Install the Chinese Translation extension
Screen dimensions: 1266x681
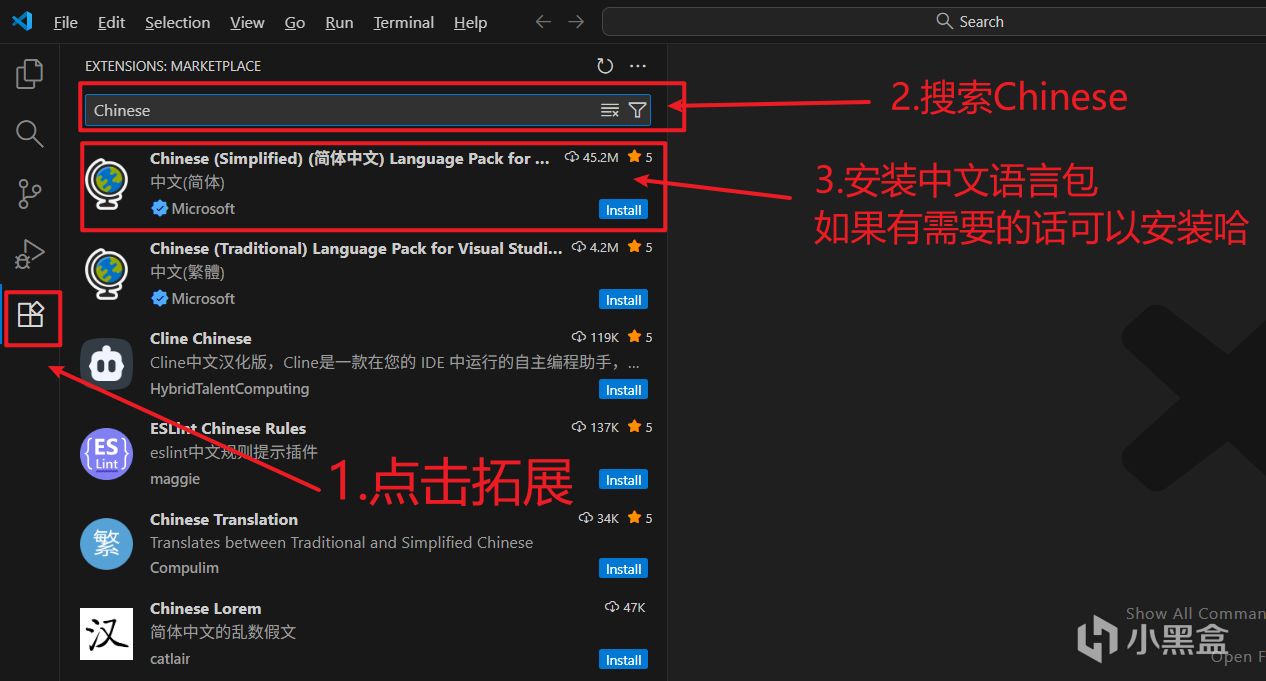(x=623, y=569)
